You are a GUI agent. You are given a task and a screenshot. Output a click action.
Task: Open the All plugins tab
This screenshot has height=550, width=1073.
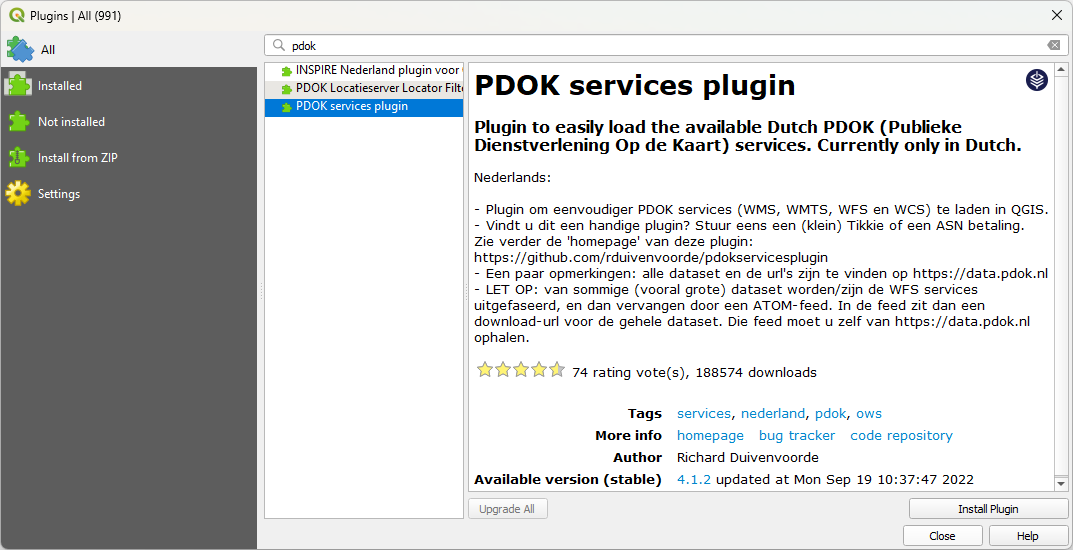(x=47, y=49)
